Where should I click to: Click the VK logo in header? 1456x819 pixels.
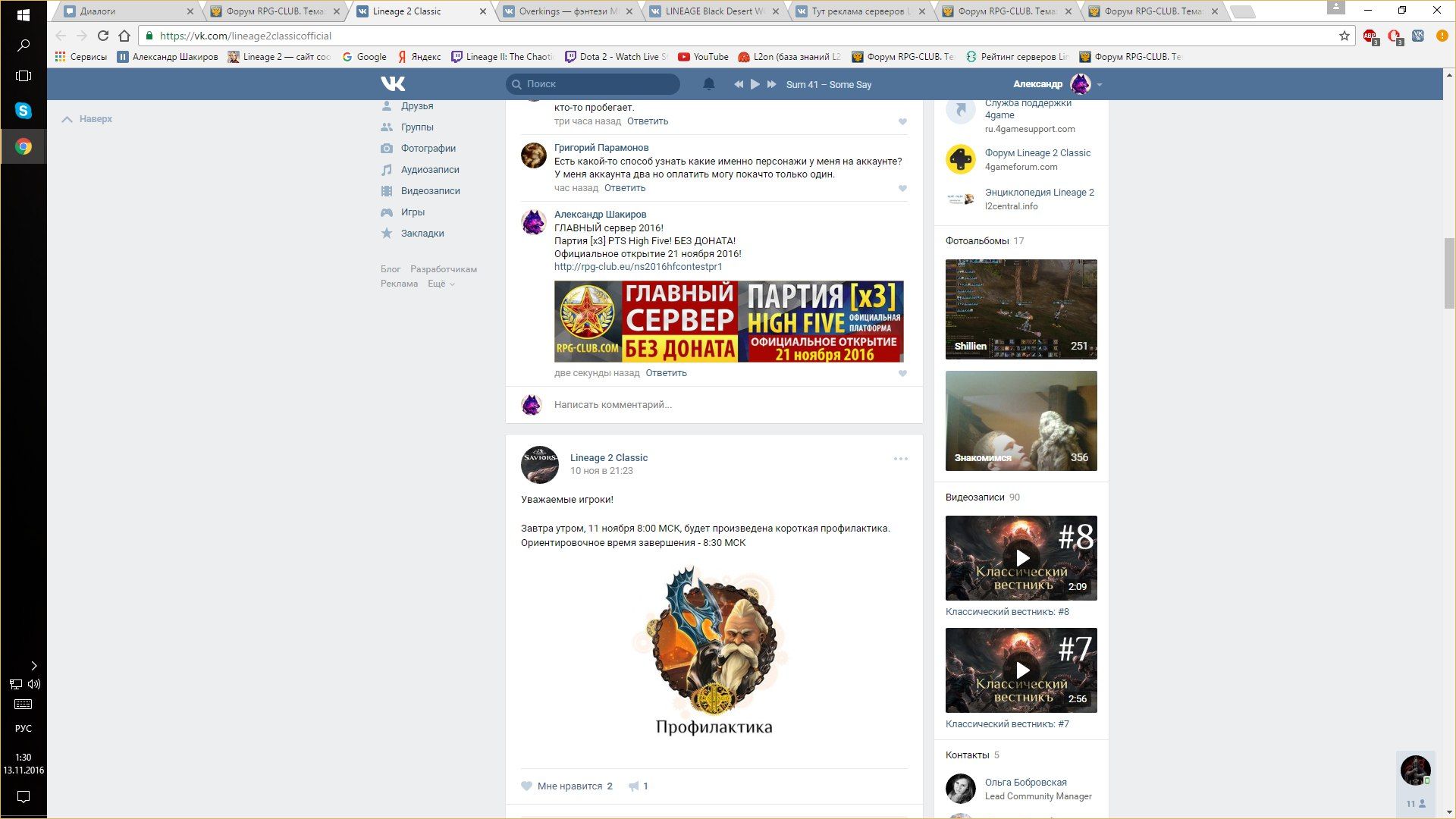[393, 84]
